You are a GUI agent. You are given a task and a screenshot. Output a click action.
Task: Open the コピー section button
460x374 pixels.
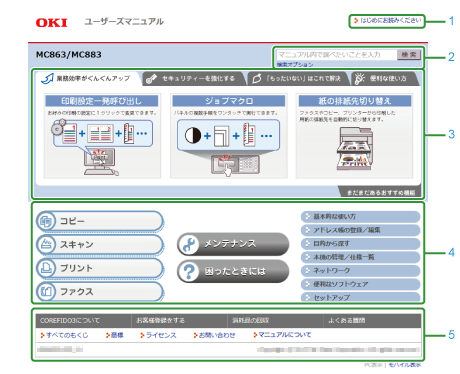click(x=100, y=221)
